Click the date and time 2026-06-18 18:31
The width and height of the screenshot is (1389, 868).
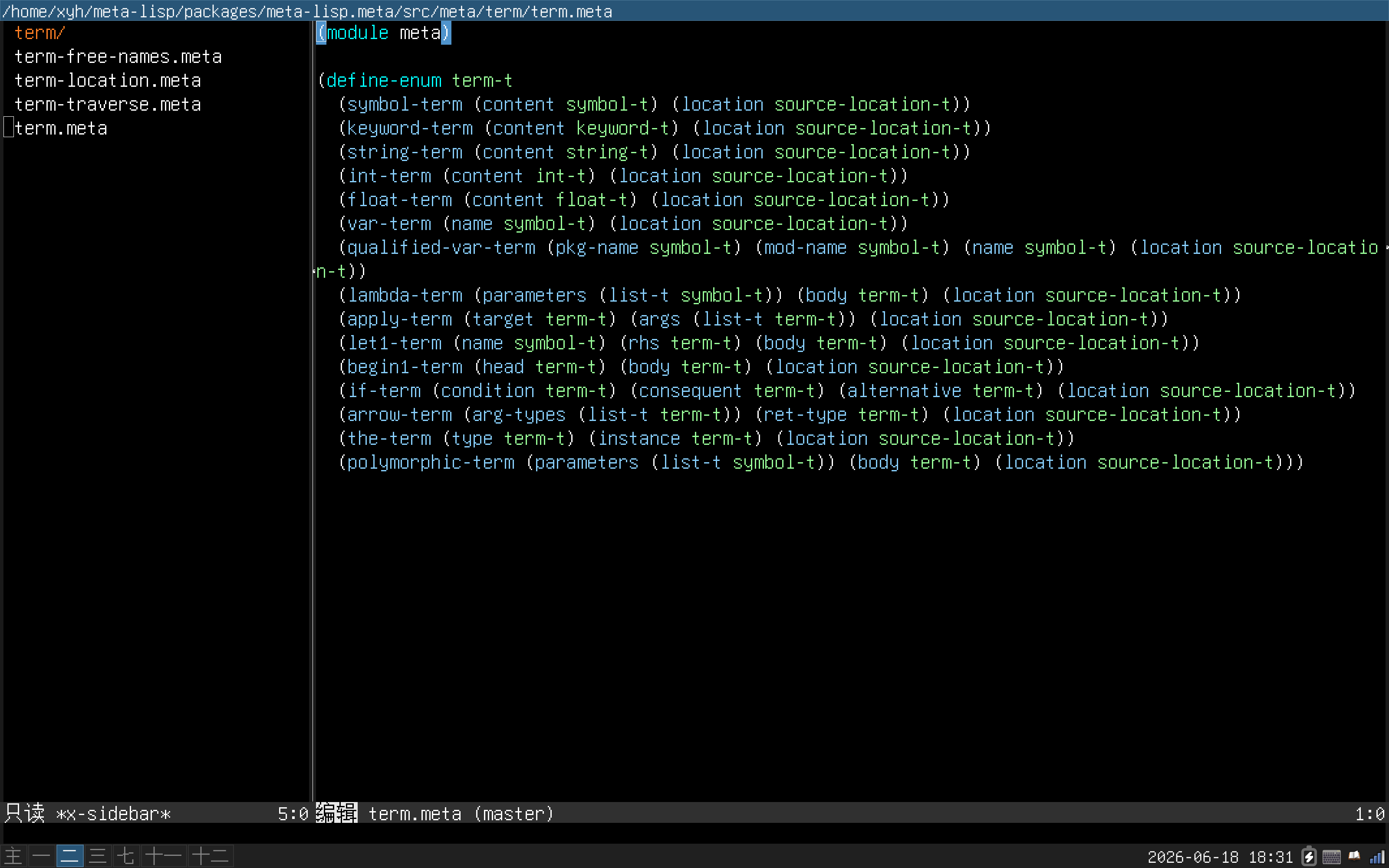[x=1220, y=857]
